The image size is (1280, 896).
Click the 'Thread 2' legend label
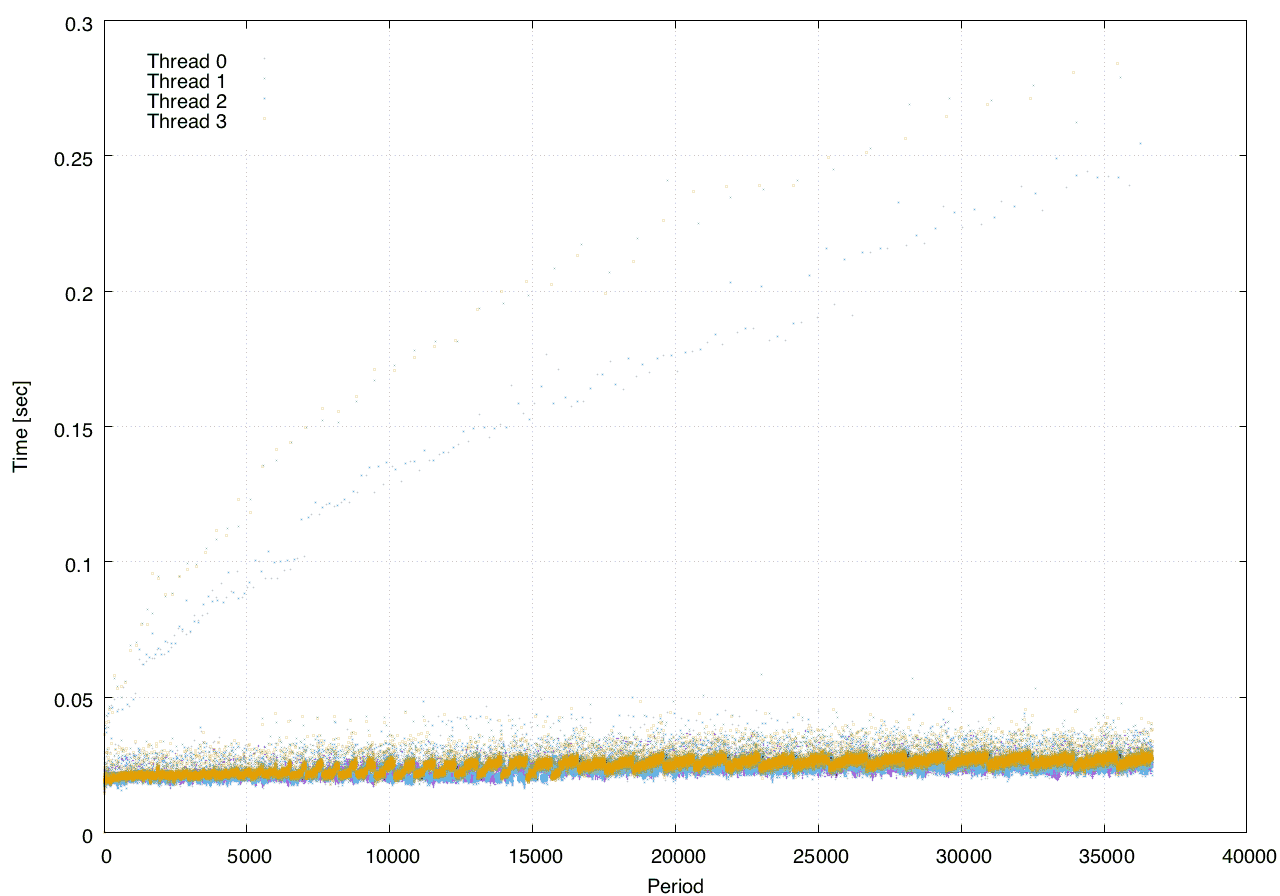point(187,102)
